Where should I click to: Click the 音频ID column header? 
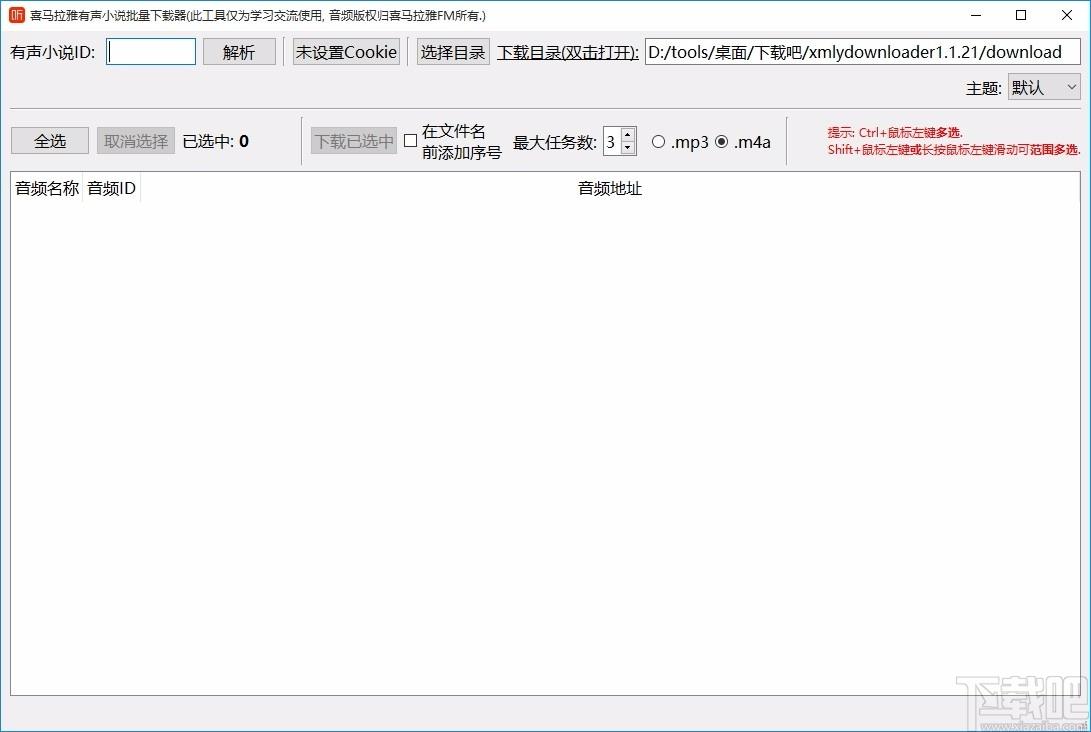(x=111, y=189)
